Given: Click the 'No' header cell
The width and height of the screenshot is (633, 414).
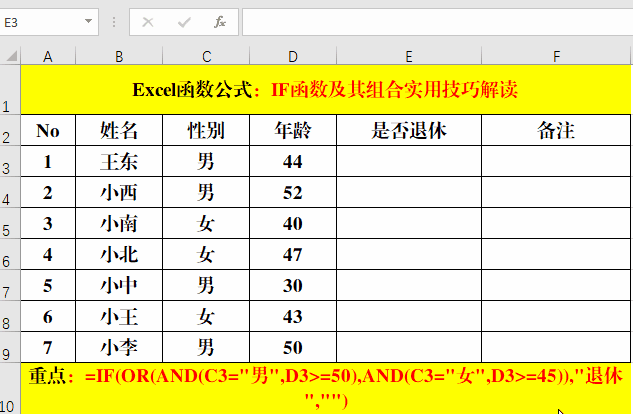Looking at the screenshot, I should pyautogui.click(x=48, y=130).
